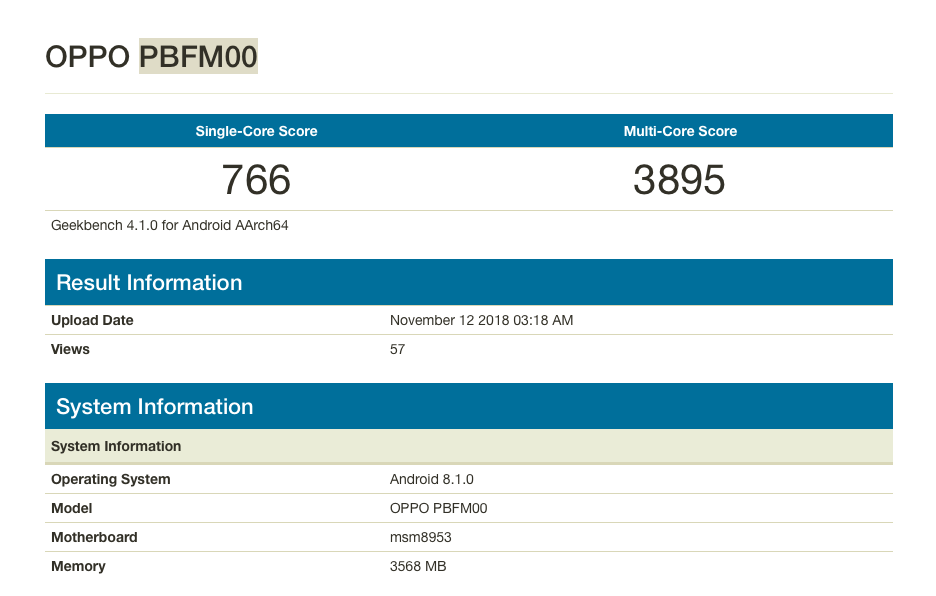
Task: Select the Motherboard label
Action: 94,537
